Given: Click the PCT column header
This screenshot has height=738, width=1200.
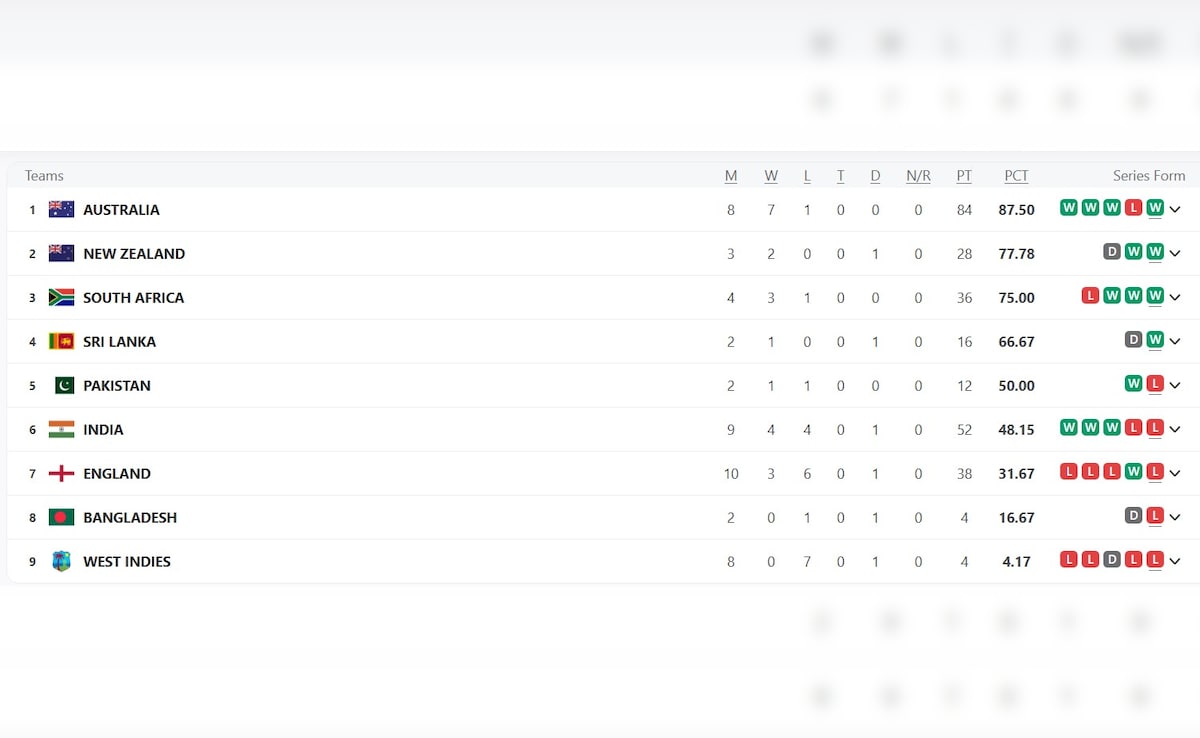Looking at the screenshot, I should (1016, 176).
